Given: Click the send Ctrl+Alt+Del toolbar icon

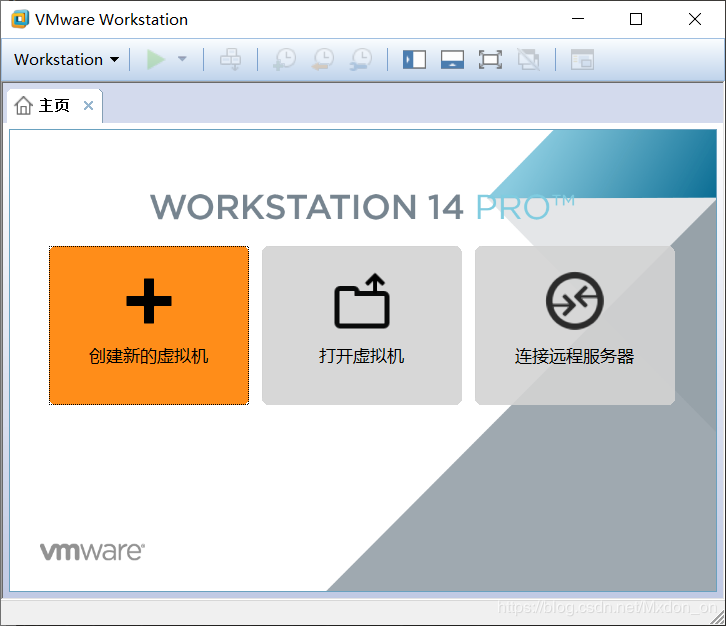Looking at the screenshot, I should coord(230,60).
